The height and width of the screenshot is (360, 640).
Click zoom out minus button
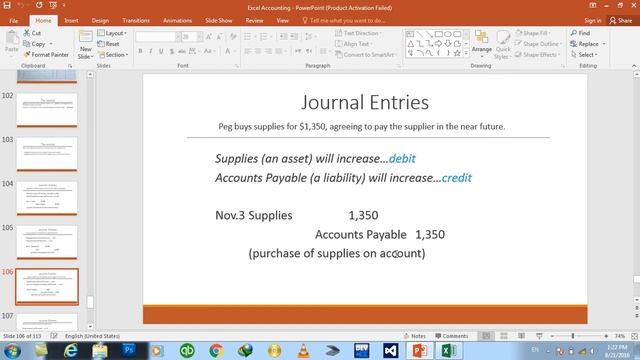552,336
